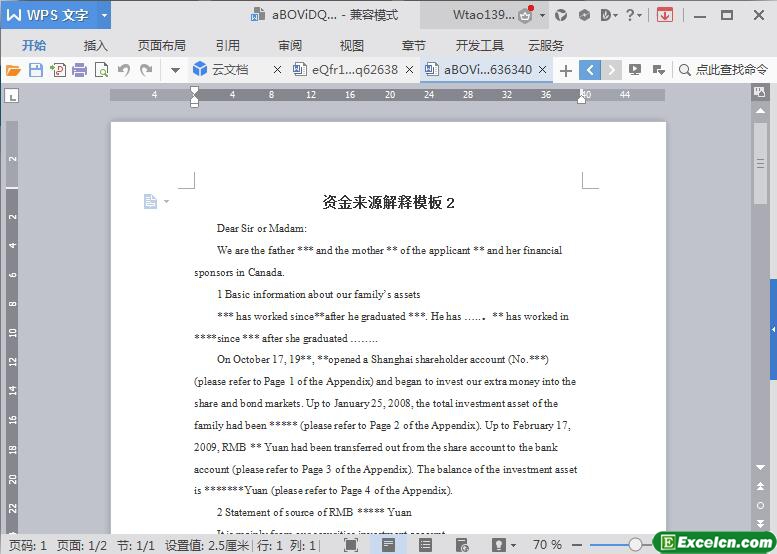This screenshot has width=777, height=554.
Task: Click the vertical scrollbar thumb
Action: pyautogui.click(x=760, y=163)
